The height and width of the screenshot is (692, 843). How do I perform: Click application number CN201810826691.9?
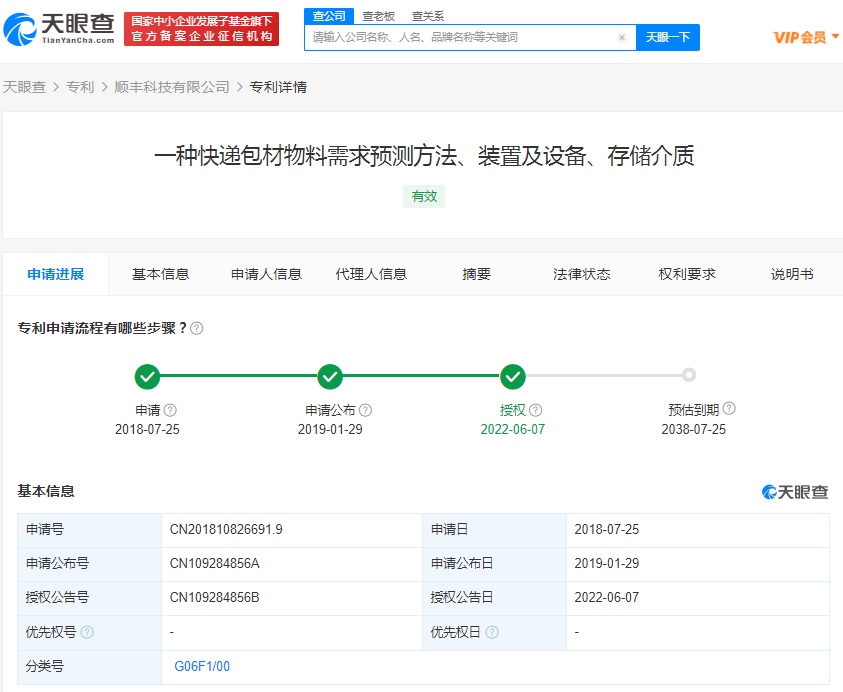[226, 530]
